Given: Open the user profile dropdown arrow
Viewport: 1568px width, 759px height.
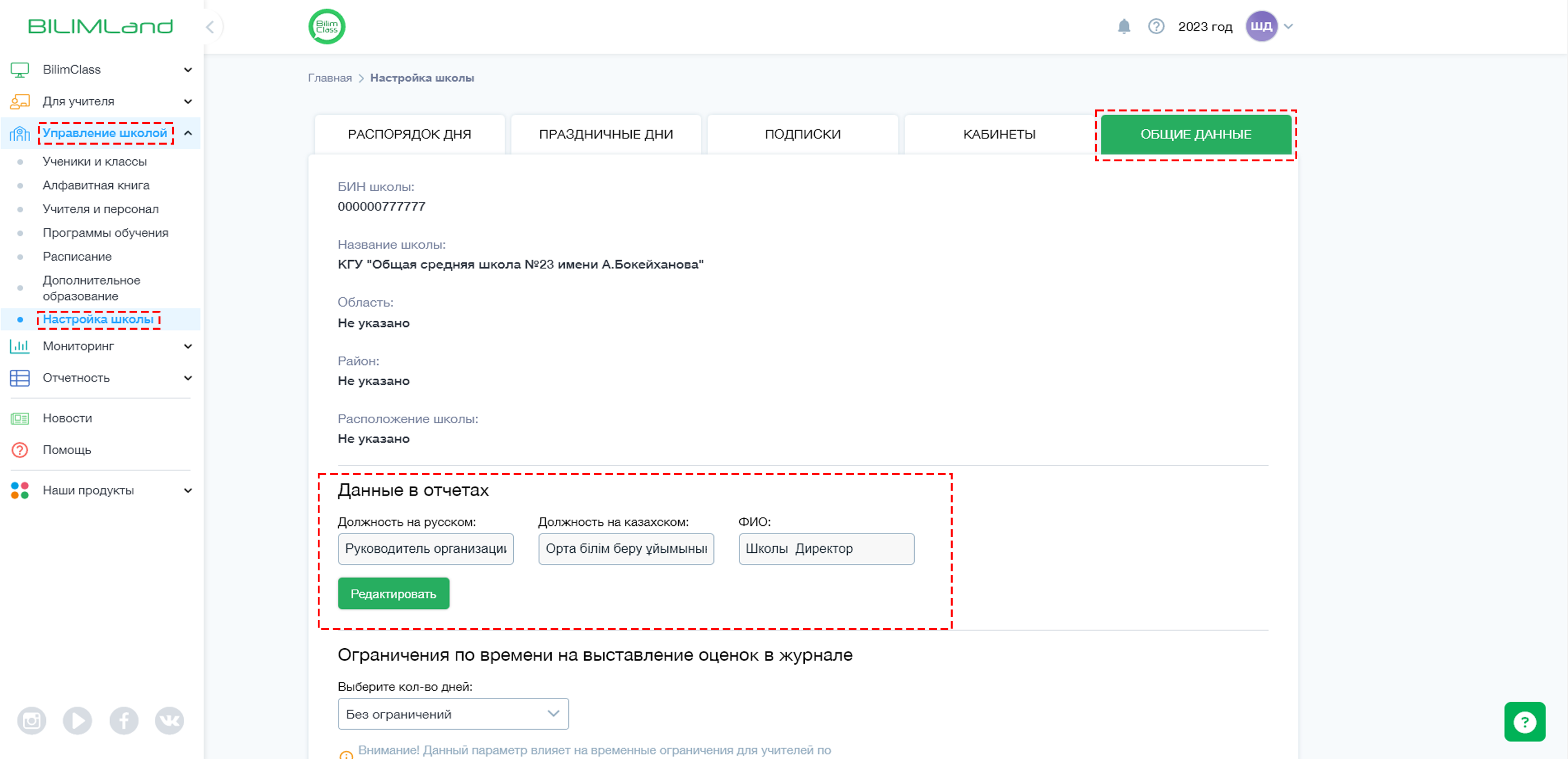Looking at the screenshot, I should click(x=1288, y=26).
